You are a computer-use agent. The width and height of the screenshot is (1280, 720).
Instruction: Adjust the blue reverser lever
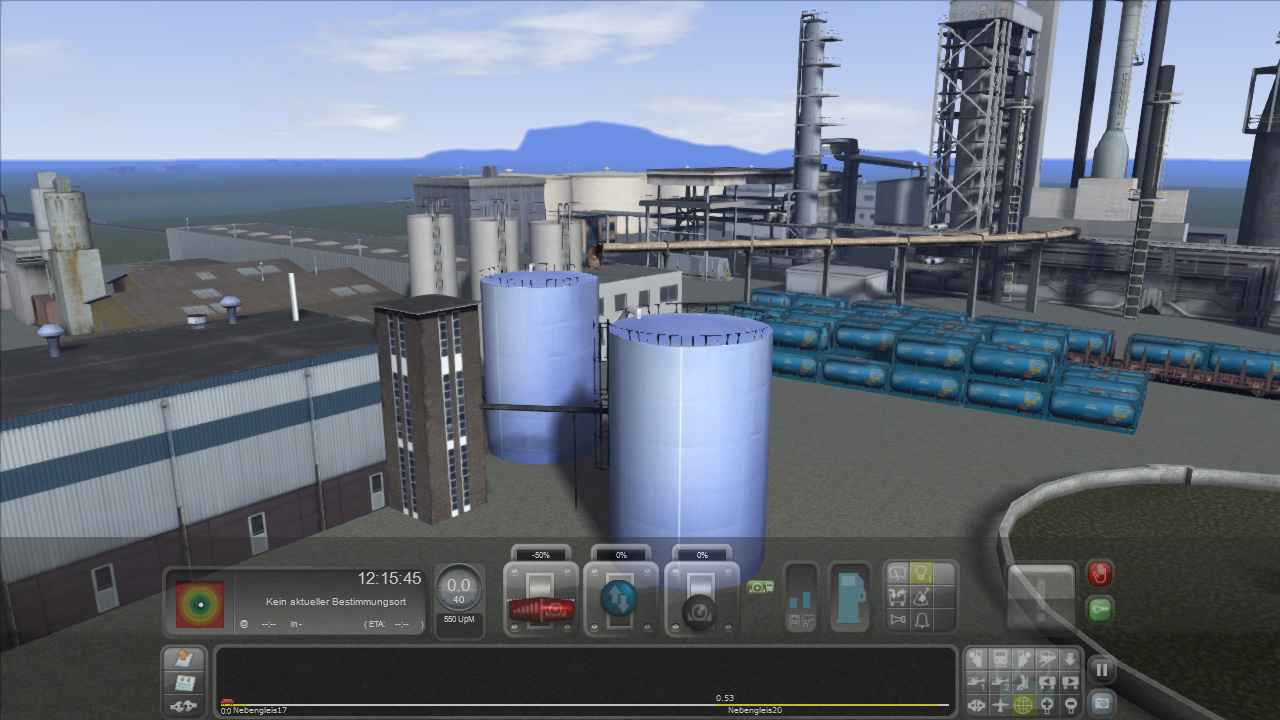click(x=621, y=598)
